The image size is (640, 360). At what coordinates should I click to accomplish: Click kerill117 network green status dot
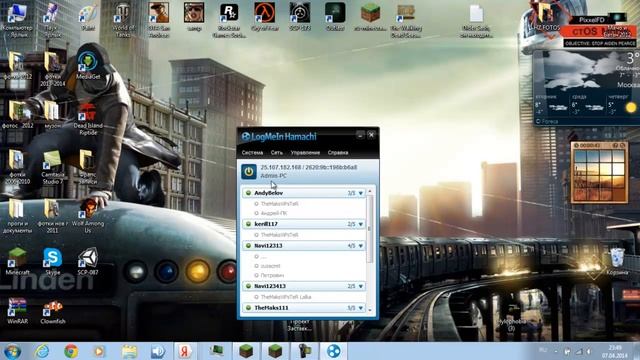click(x=248, y=224)
